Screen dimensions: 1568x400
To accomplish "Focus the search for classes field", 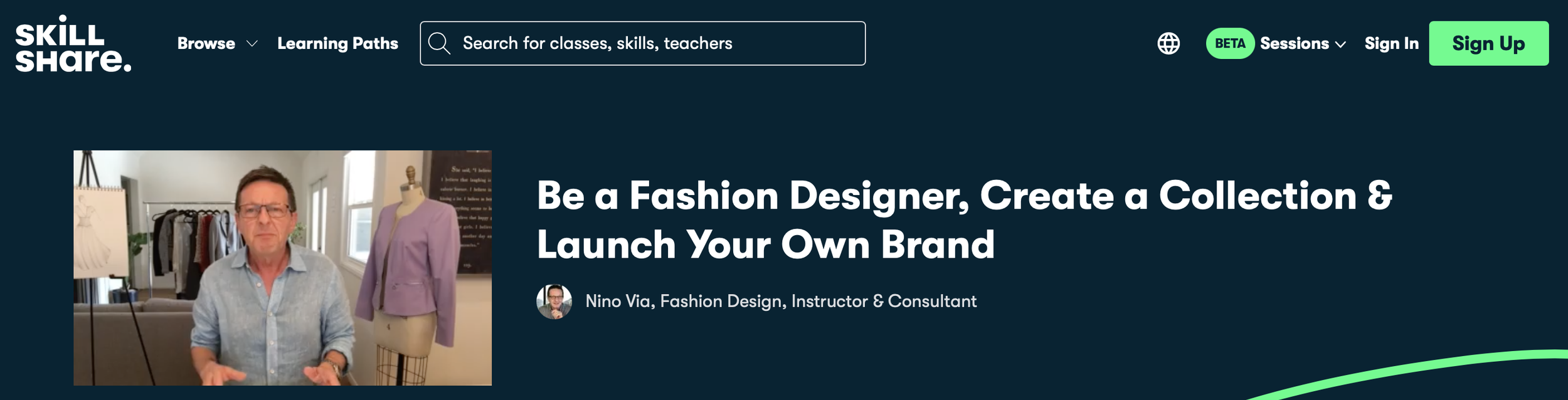I will click(x=642, y=43).
